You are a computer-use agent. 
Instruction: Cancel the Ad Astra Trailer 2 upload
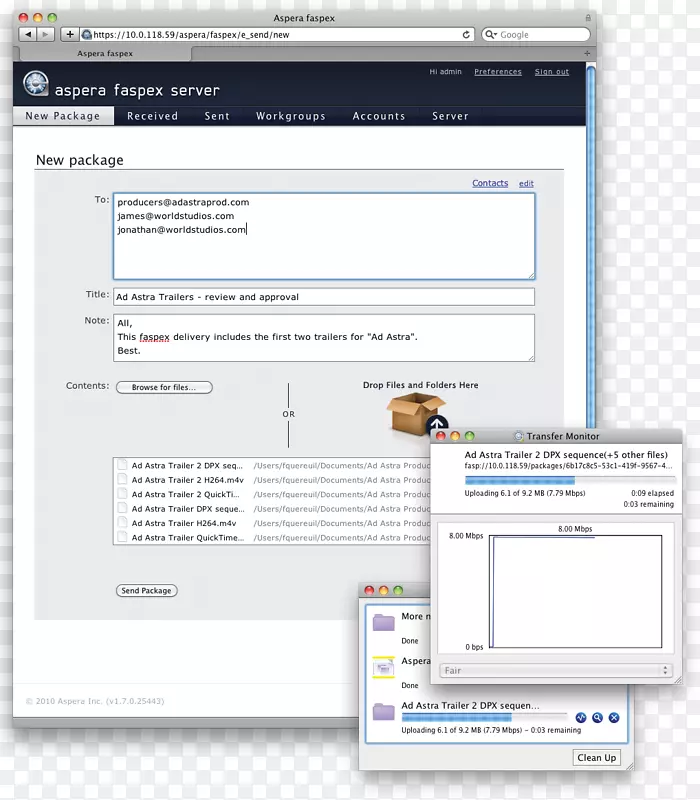[x=614, y=717]
